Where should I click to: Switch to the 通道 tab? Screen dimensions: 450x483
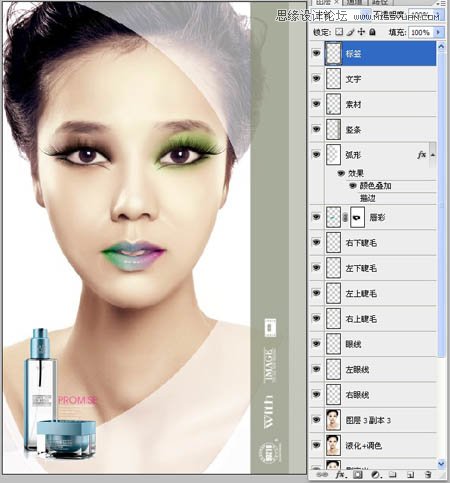point(354,2)
